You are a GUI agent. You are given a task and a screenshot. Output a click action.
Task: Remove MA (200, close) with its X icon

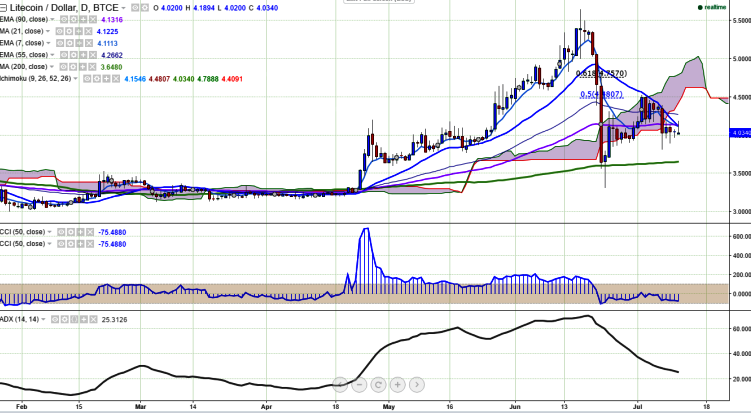(x=92, y=67)
